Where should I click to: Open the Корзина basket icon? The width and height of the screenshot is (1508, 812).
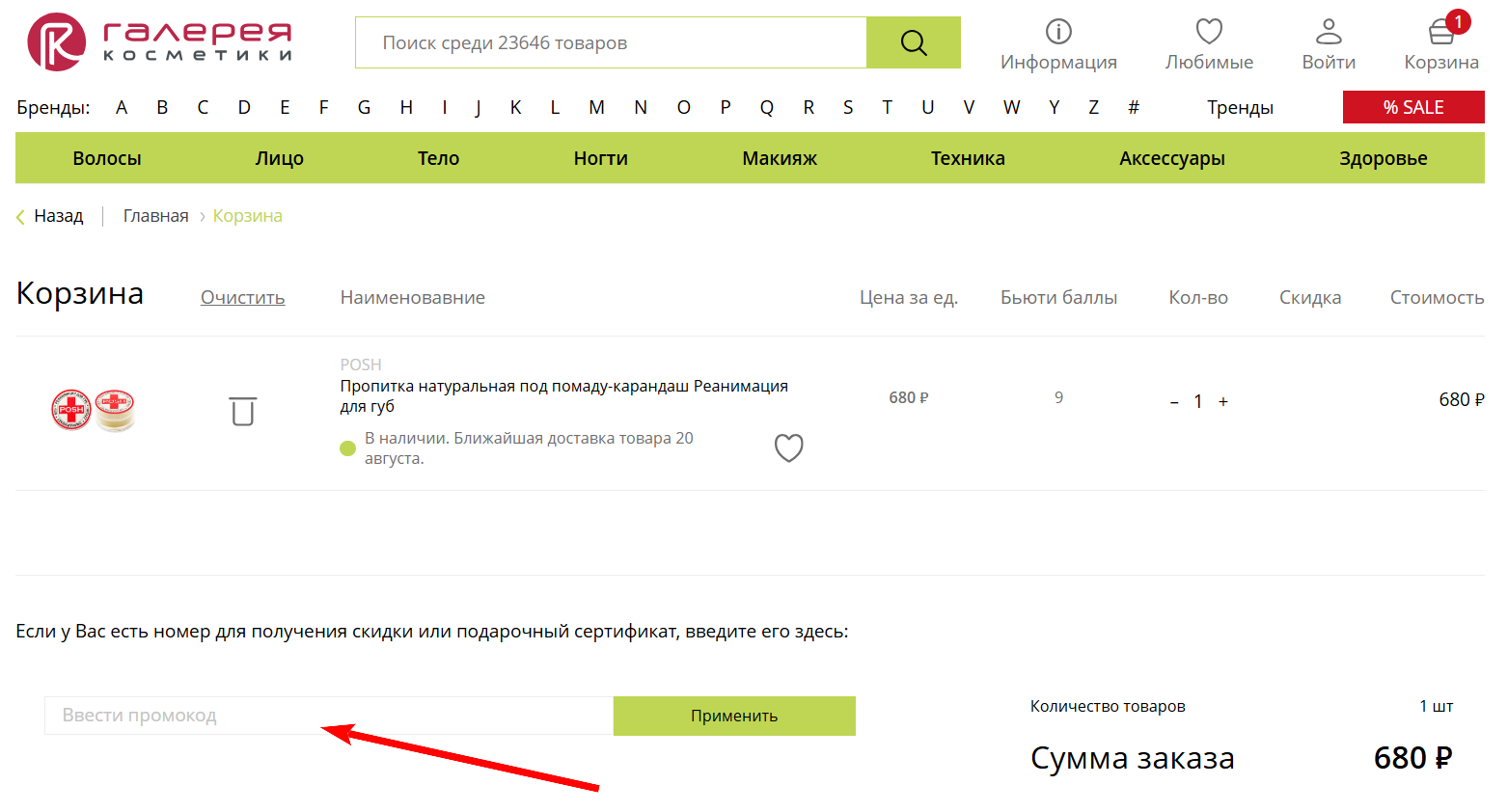pyautogui.click(x=1440, y=33)
